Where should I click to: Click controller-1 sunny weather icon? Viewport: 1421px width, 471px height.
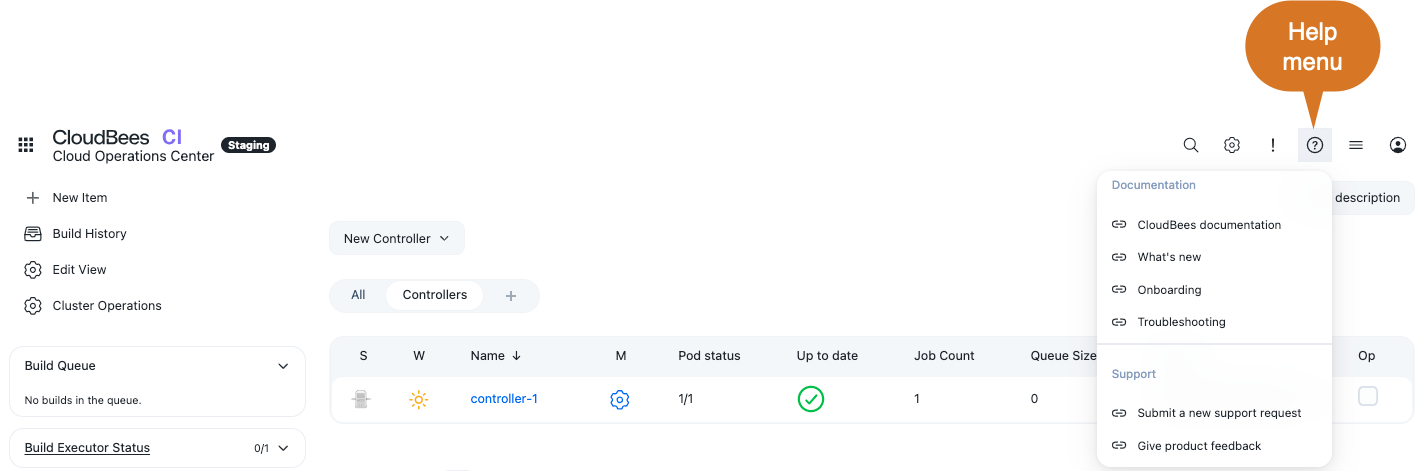pos(419,400)
